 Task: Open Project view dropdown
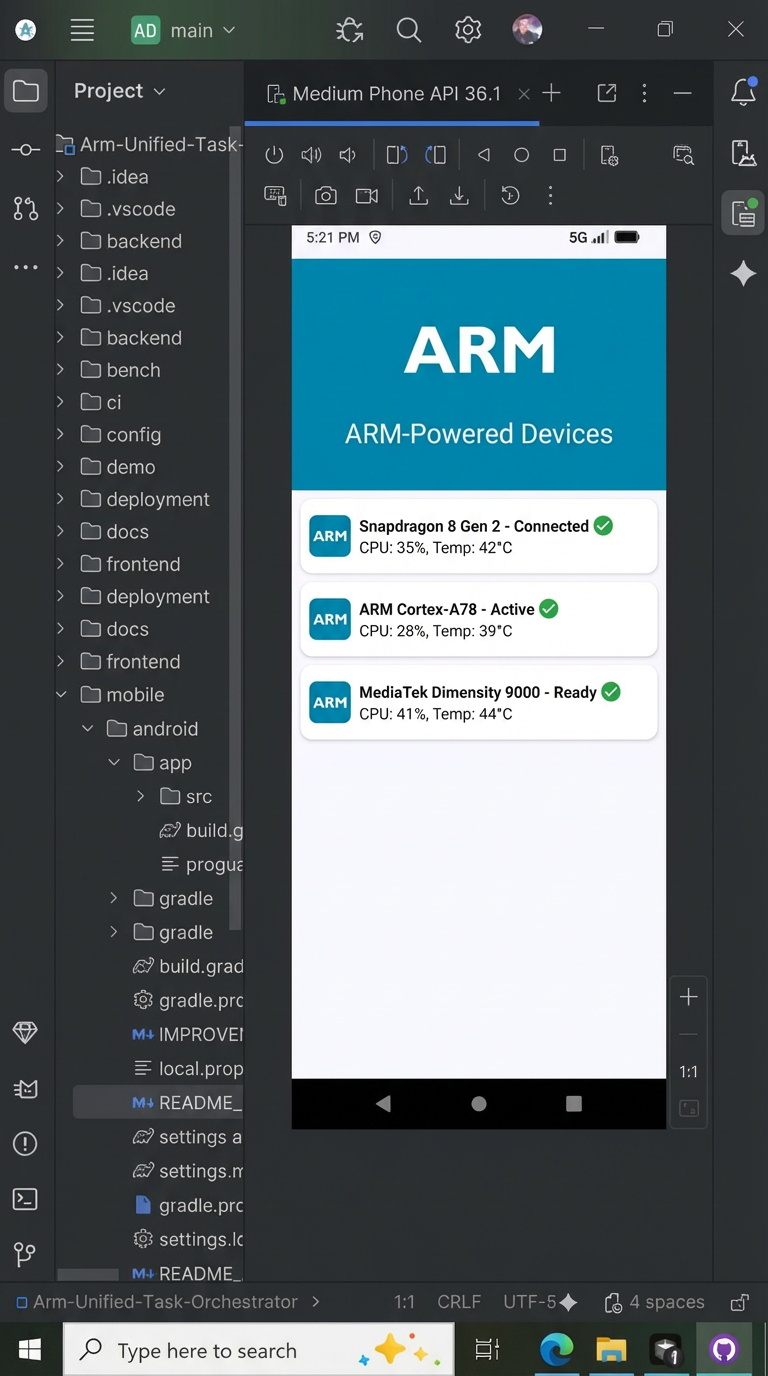(119, 91)
